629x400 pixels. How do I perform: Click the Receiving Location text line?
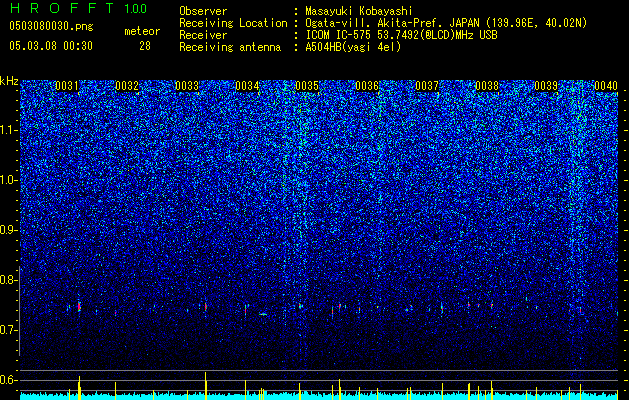(383, 23)
